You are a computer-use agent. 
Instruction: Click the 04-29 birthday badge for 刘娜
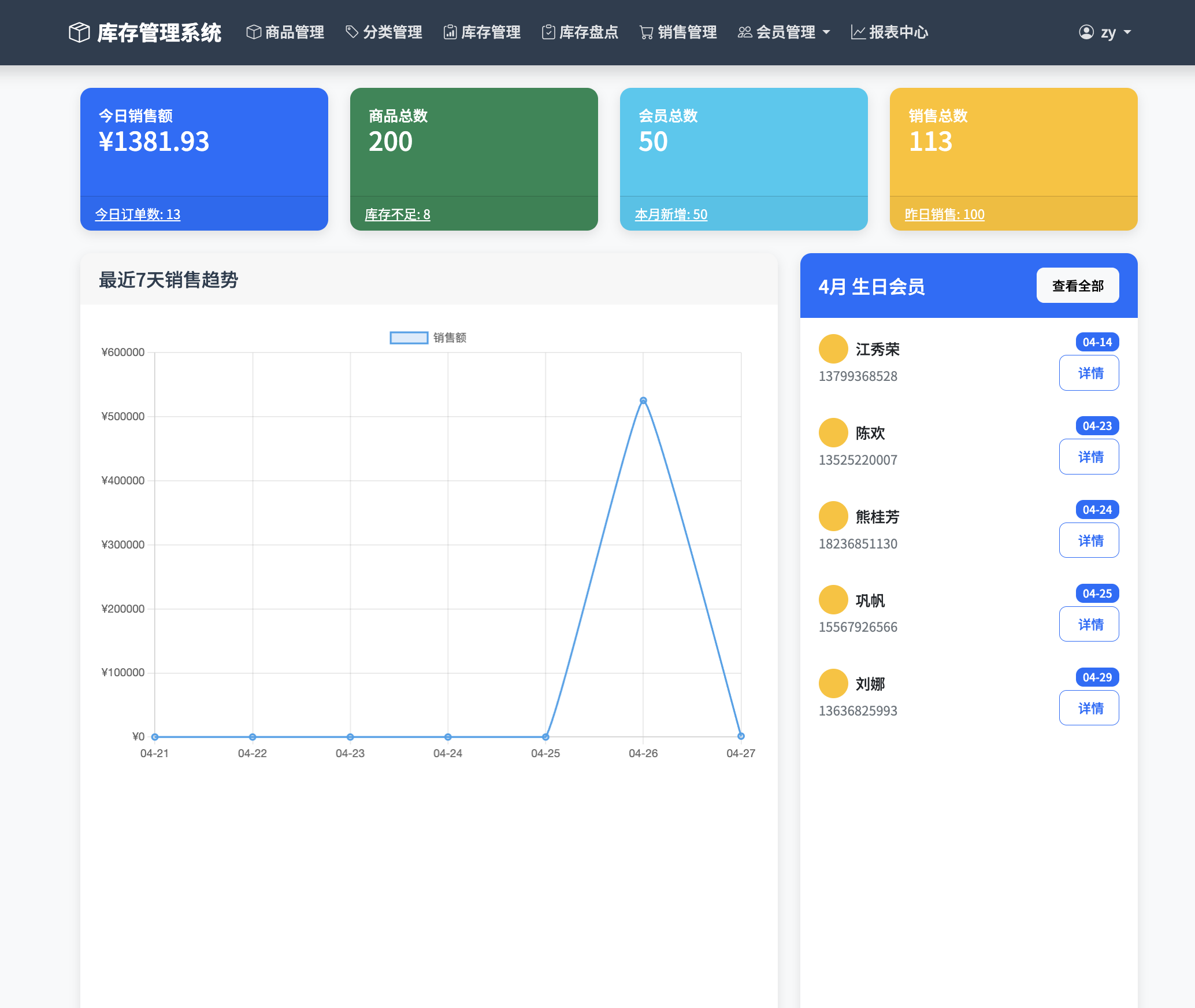click(x=1097, y=677)
